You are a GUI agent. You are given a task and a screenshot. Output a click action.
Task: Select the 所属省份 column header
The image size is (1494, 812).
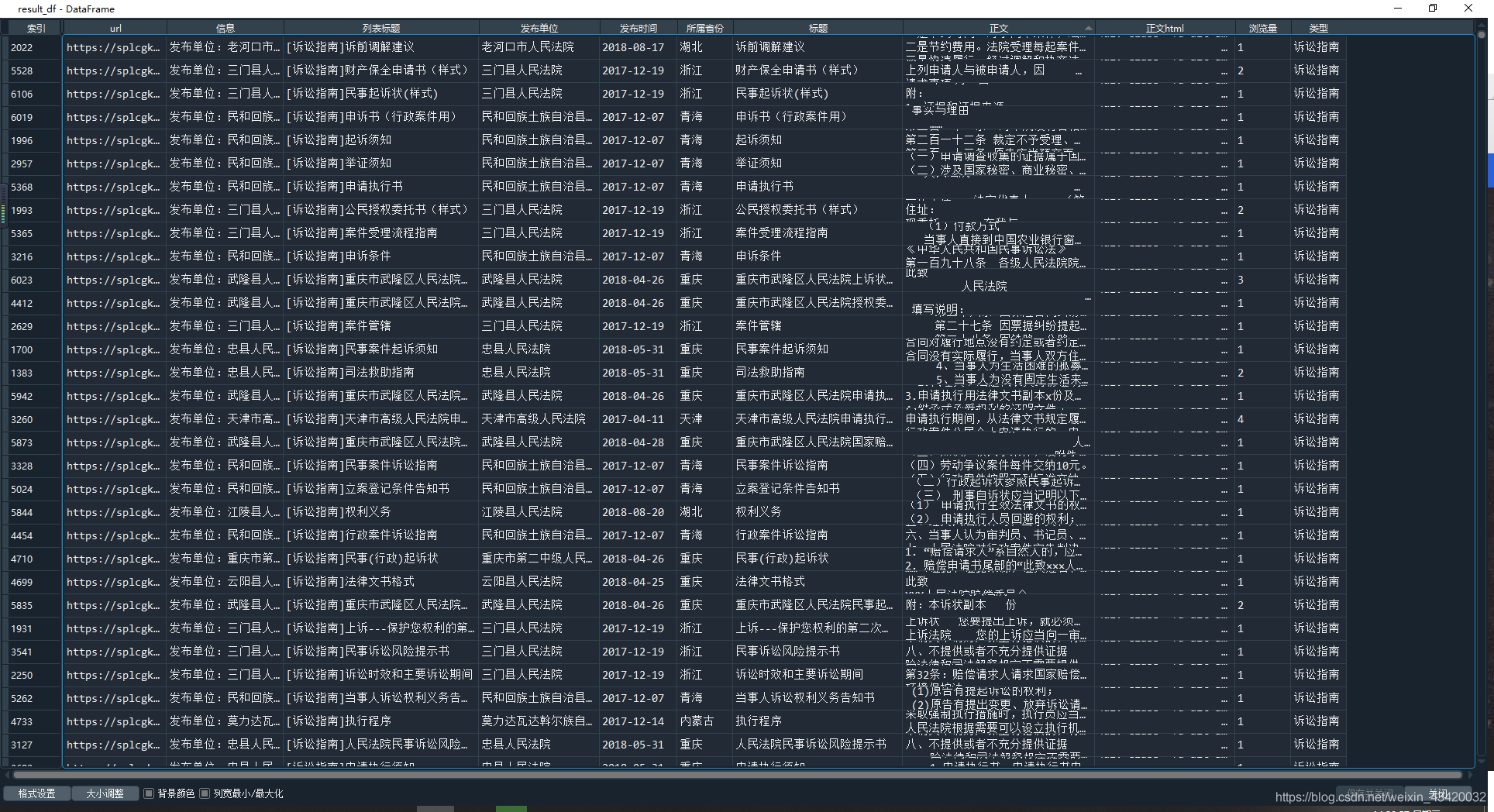[705, 28]
